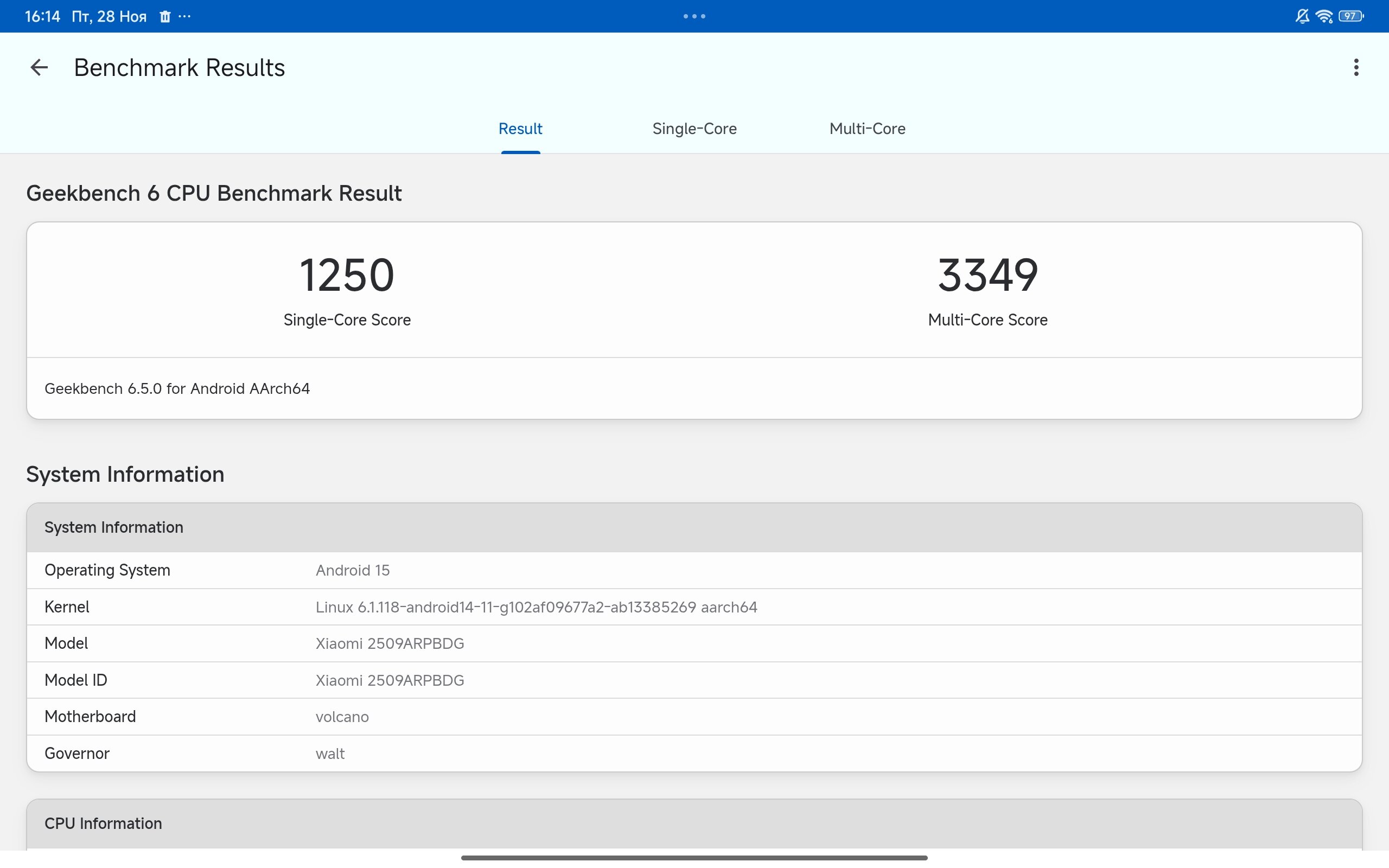Tap the CPU Information section header
The width and height of the screenshot is (1389, 868).
(103, 823)
